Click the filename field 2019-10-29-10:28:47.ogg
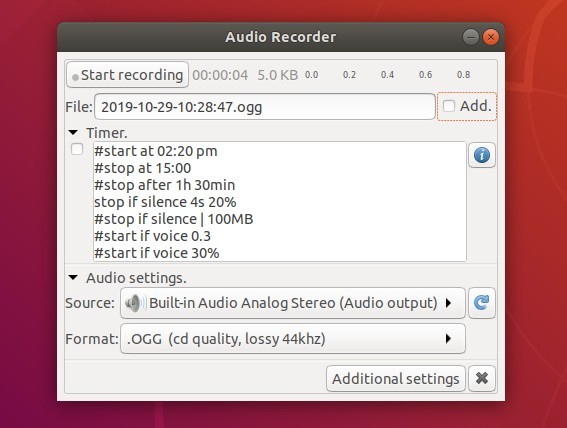The height and width of the screenshot is (428, 567). coord(265,107)
